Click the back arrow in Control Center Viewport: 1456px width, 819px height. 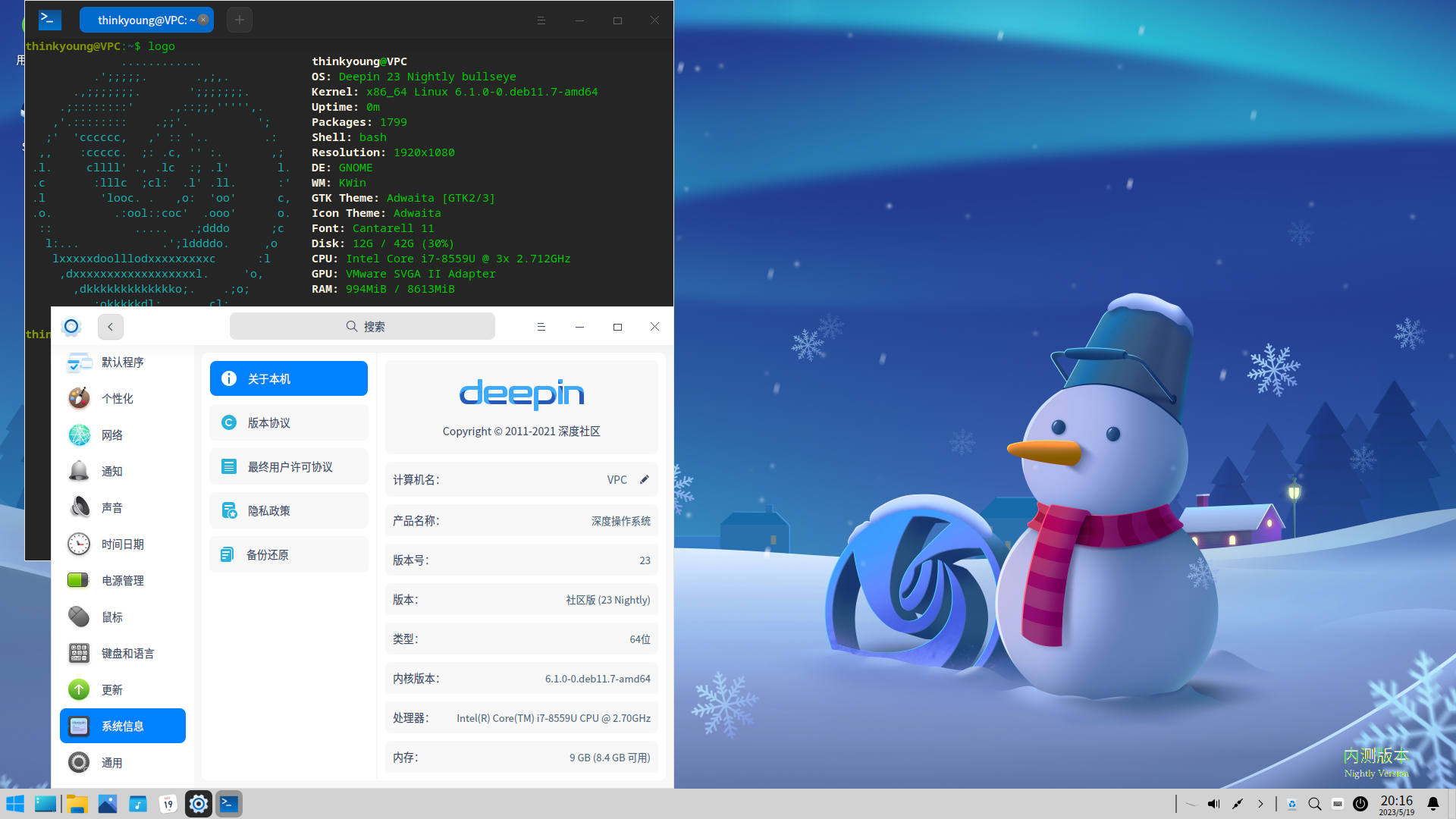coord(111,327)
